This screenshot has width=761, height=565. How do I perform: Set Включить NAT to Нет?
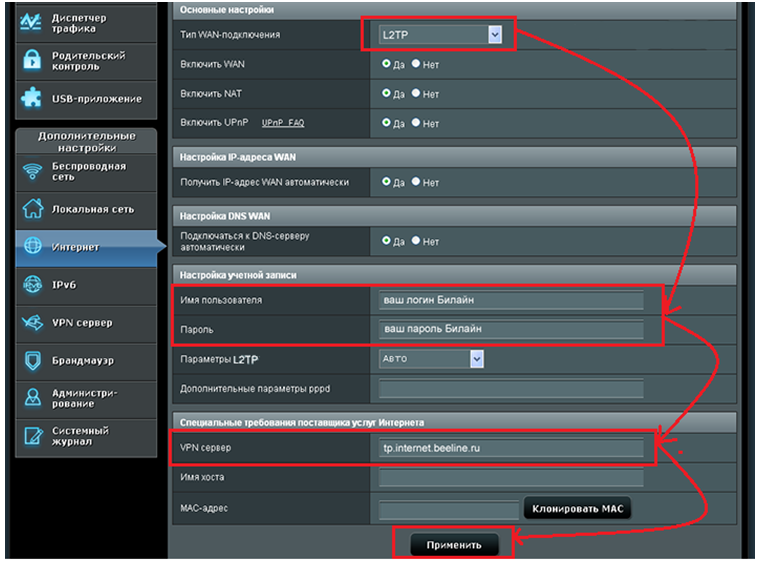point(416,93)
